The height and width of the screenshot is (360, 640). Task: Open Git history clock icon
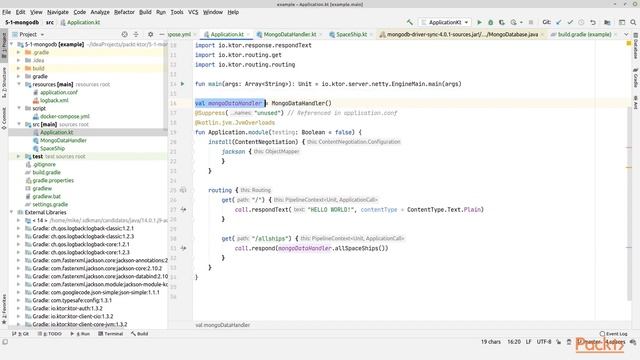click(x=581, y=22)
